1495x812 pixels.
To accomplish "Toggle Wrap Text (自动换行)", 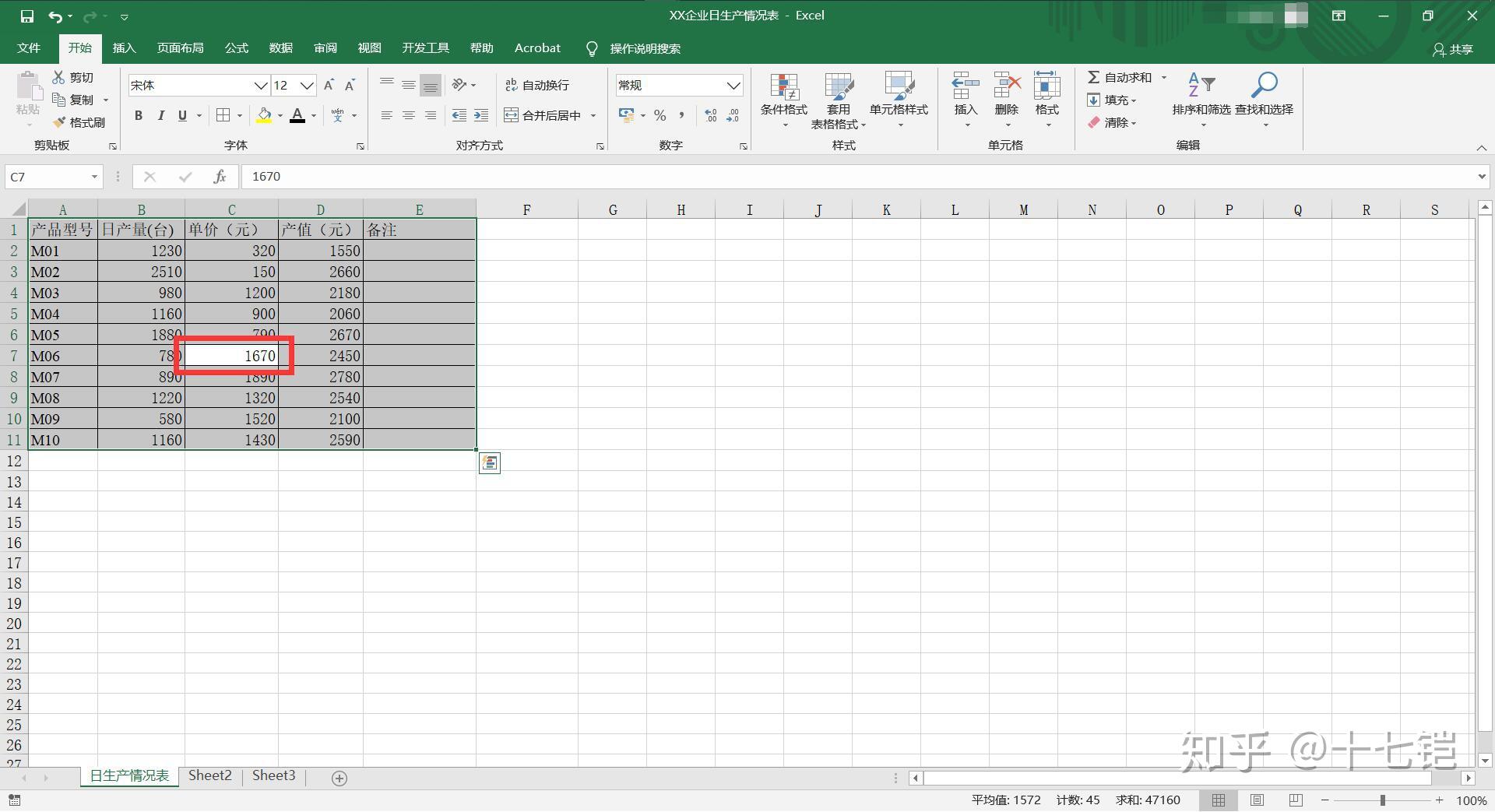I will click(537, 85).
